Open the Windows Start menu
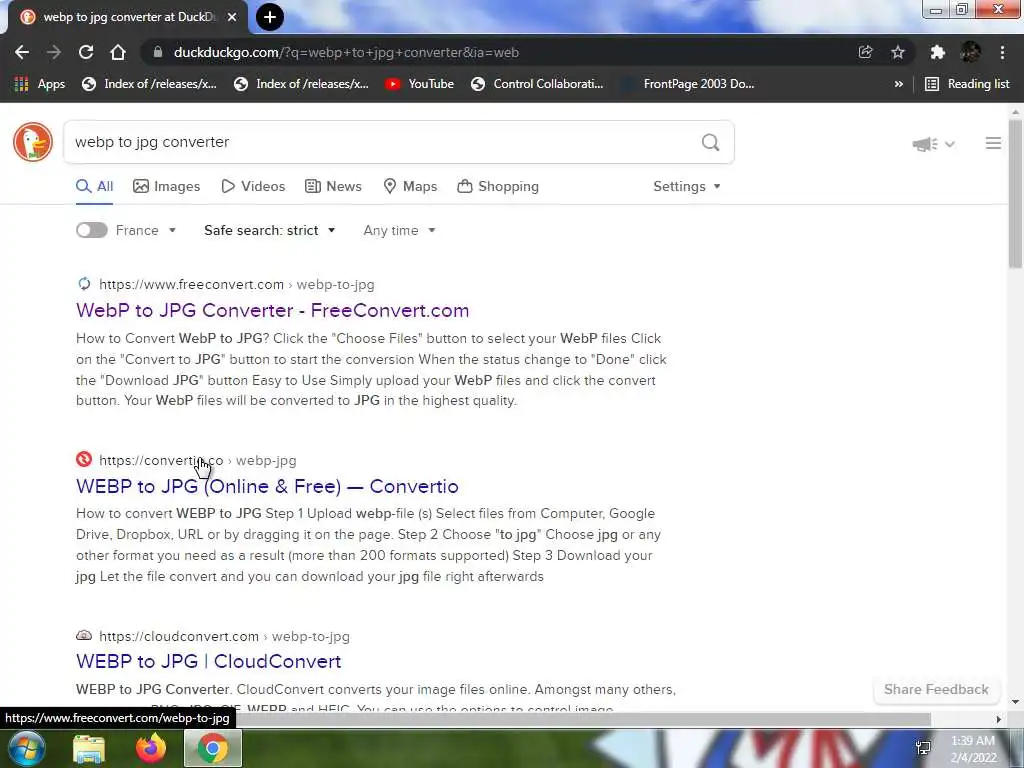This screenshot has height=768, width=1024. tap(27, 748)
